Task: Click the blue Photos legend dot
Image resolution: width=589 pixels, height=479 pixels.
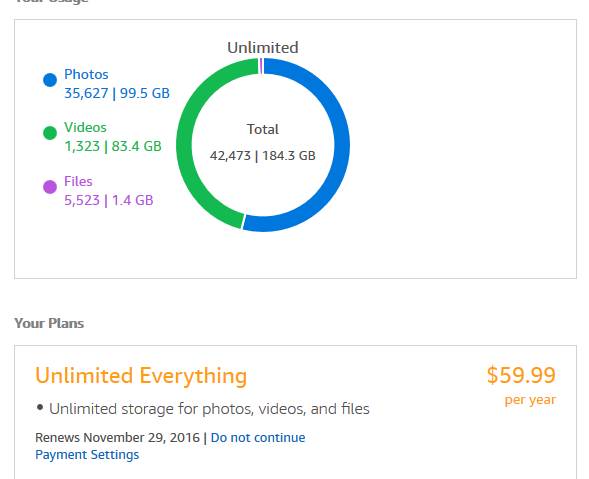Action: click(x=50, y=80)
